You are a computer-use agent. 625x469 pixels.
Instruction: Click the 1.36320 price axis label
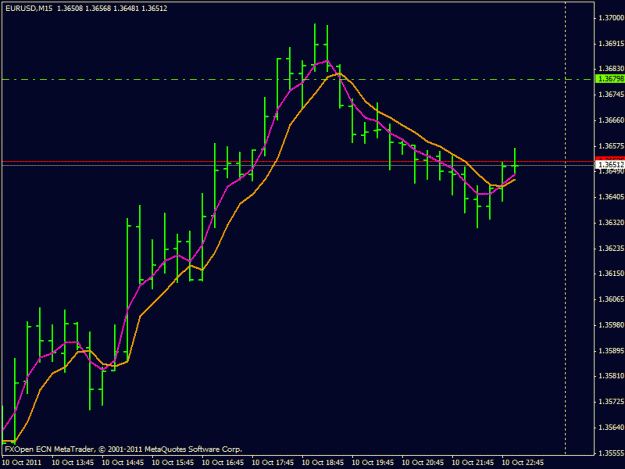click(611, 222)
